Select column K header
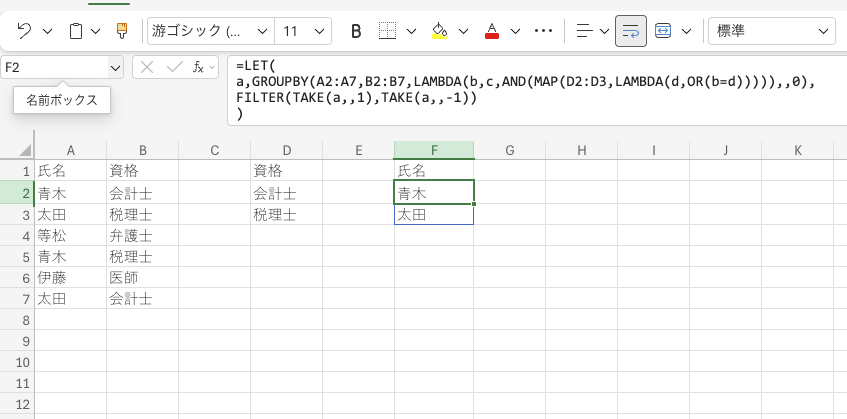 (798, 151)
